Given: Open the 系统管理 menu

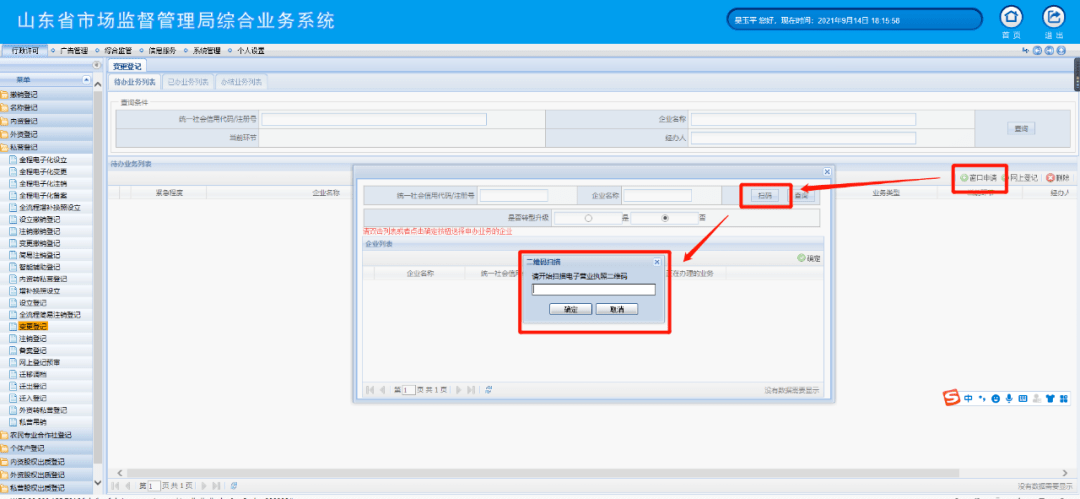Looking at the screenshot, I should pos(205,51).
